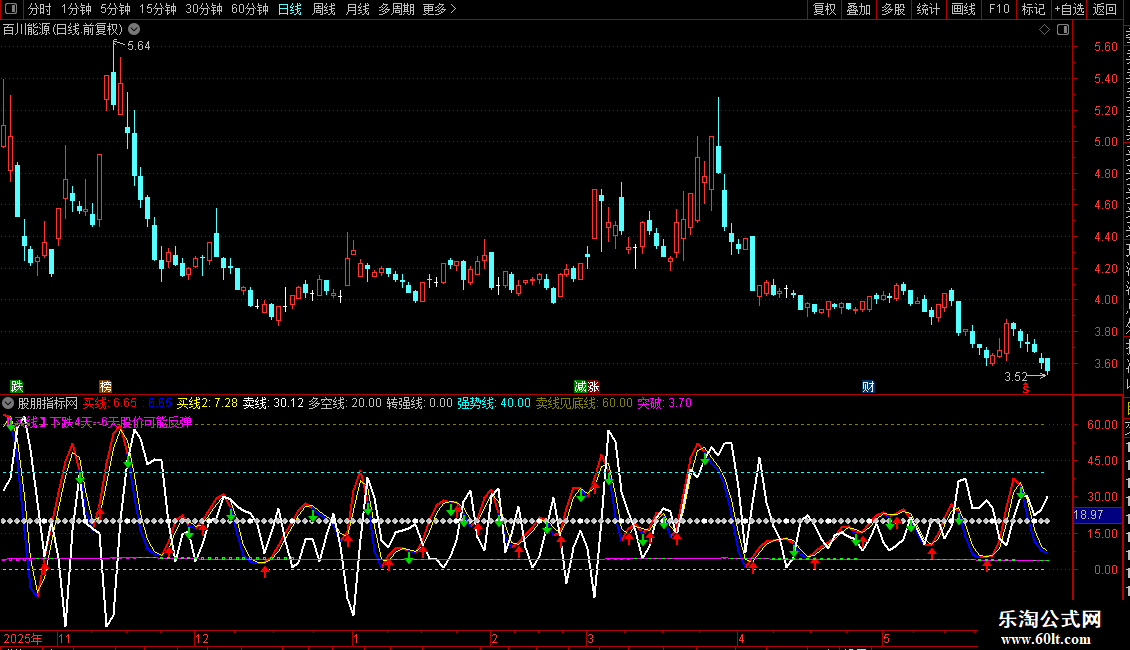
Task: Select the 60分钟 period
Action: (x=250, y=9)
